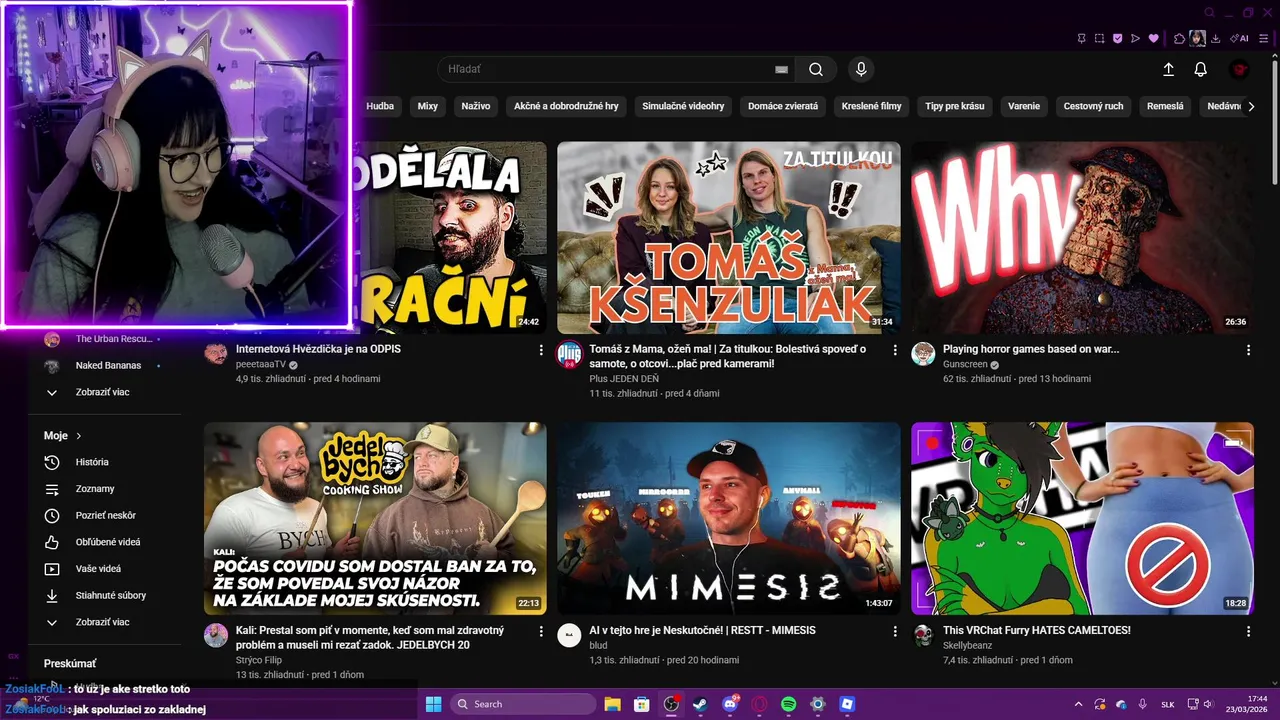Open the on-screen keyboard icon in search box
The image size is (1280, 720).
pos(781,69)
